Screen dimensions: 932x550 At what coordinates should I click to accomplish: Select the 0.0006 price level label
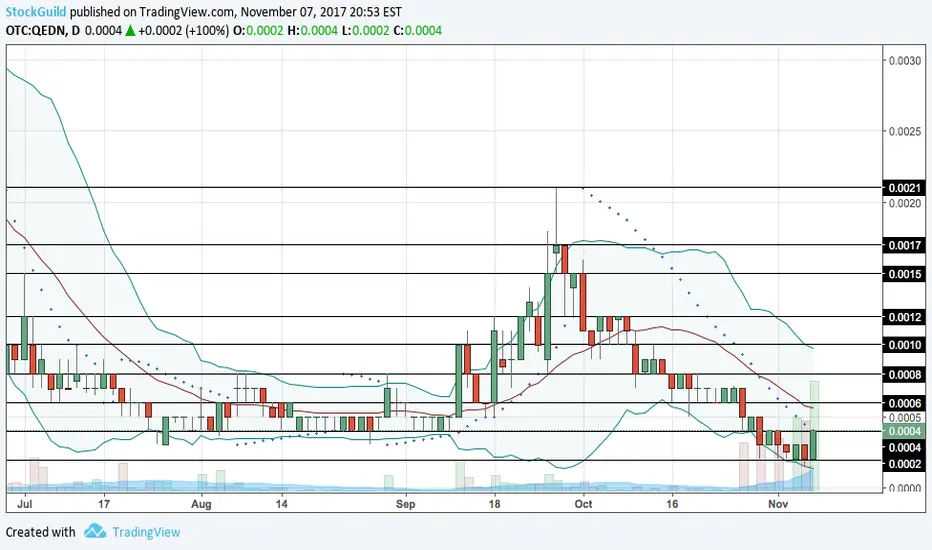point(905,403)
